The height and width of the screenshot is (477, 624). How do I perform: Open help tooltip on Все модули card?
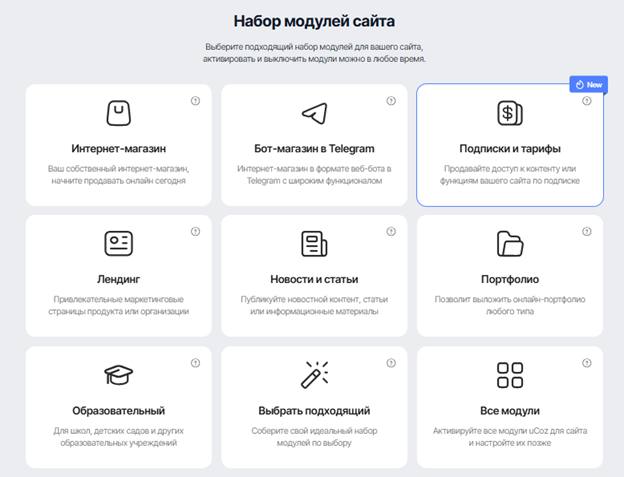587,363
